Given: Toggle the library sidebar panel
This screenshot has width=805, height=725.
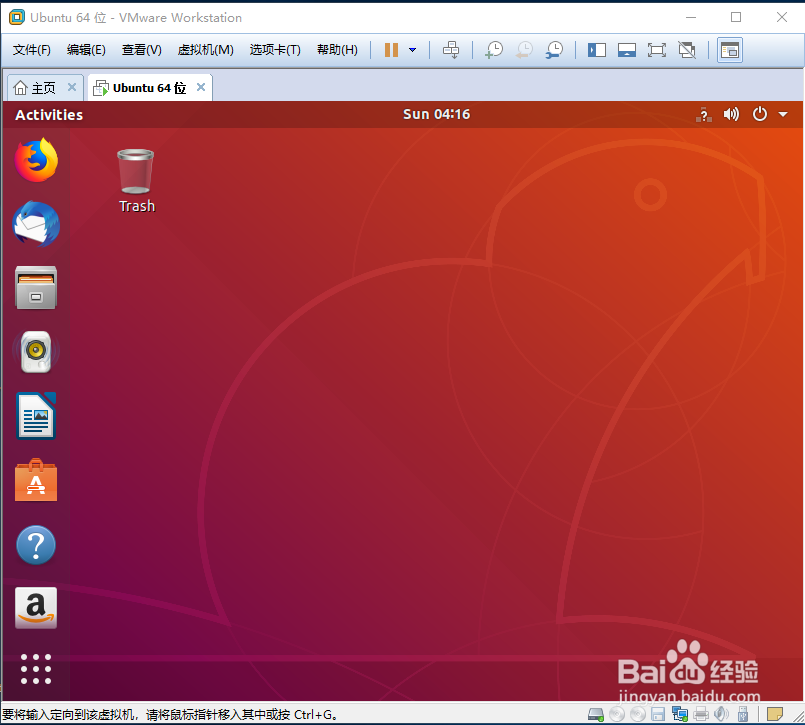Looking at the screenshot, I should pos(597,50).
